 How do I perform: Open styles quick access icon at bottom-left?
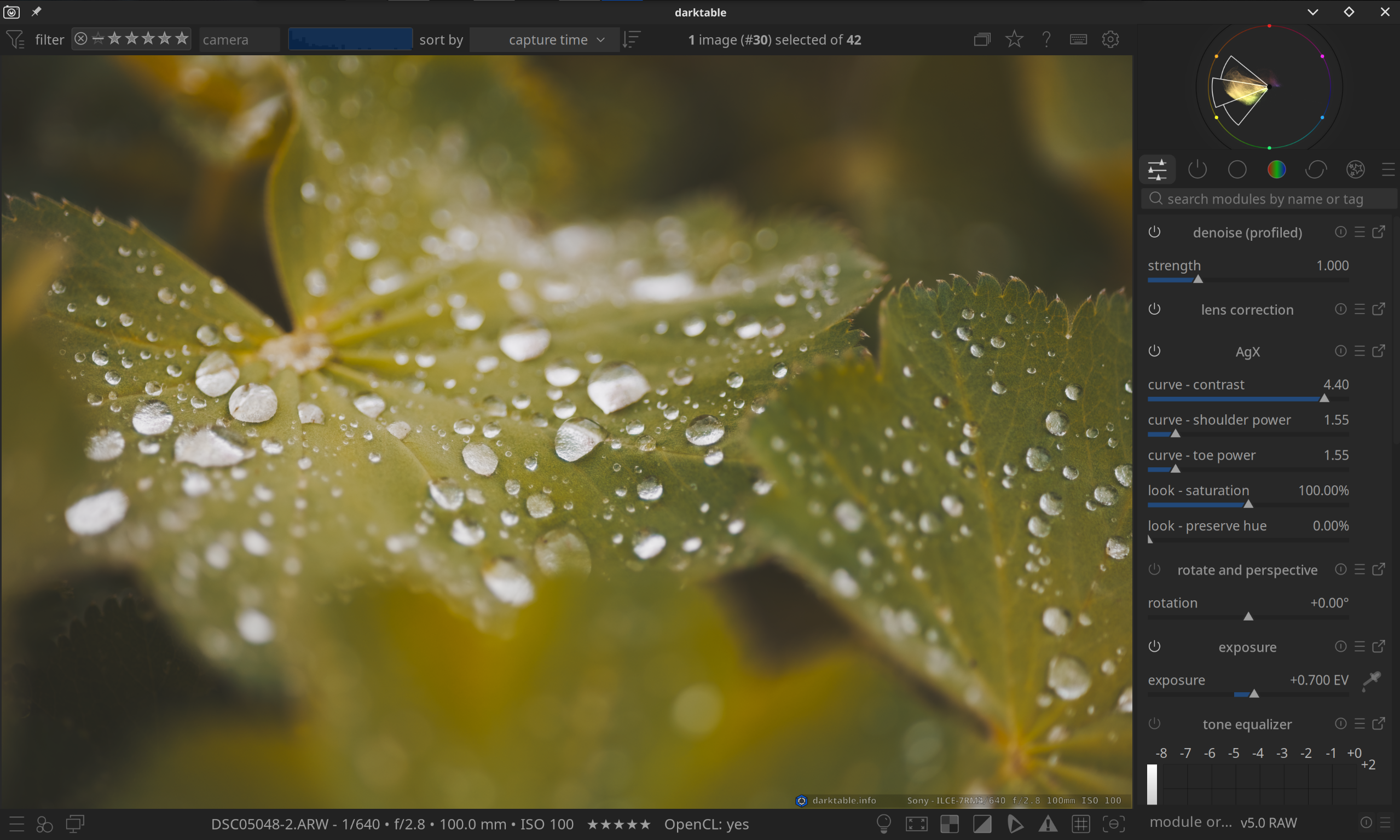(x=44, y=824)
